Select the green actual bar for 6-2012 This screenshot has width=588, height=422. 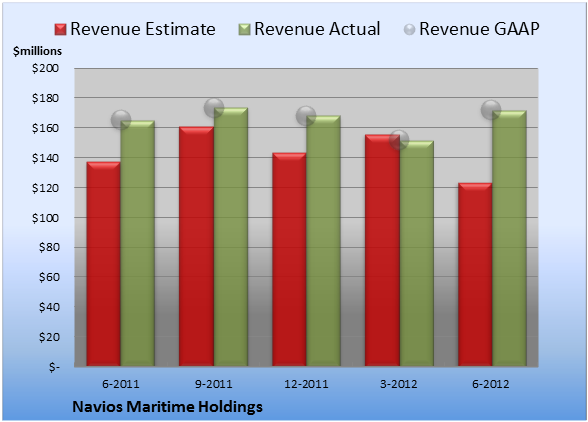pos(509,238)
